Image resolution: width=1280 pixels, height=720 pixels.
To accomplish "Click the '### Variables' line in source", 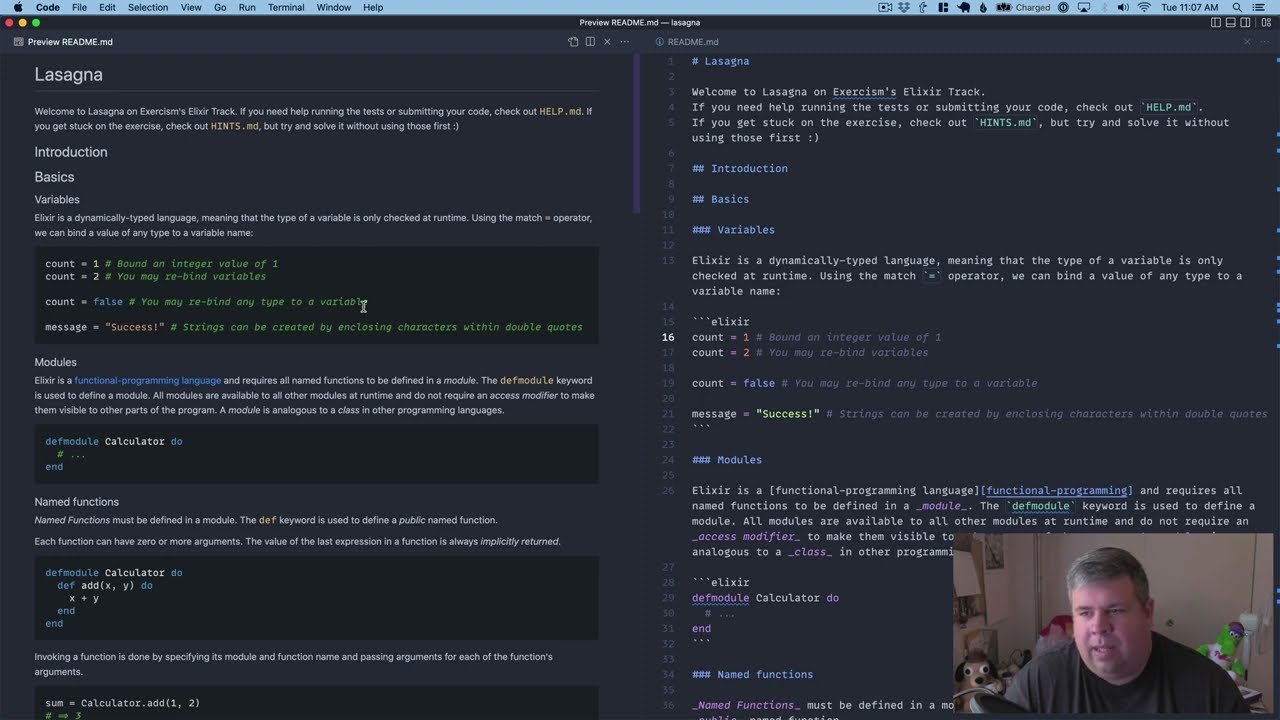I will click(x=733, y=230).
